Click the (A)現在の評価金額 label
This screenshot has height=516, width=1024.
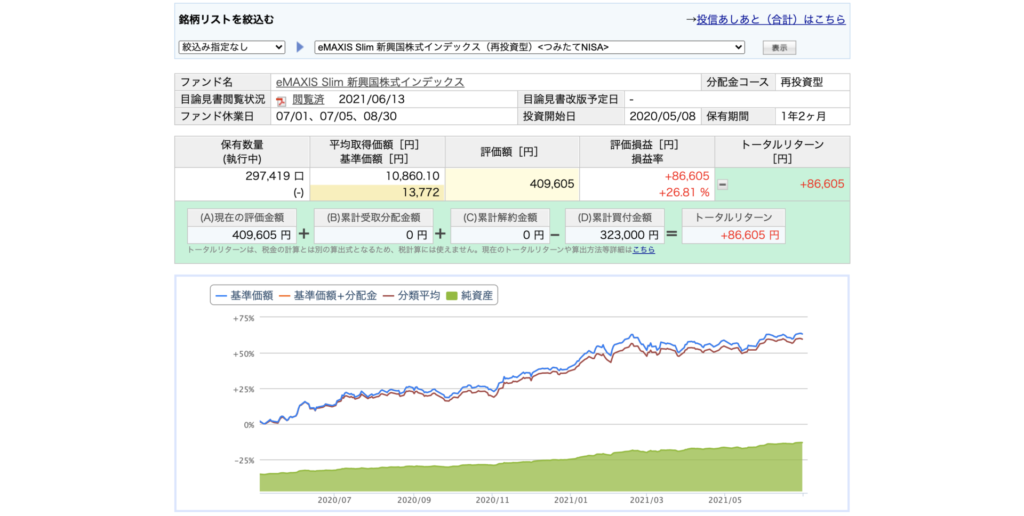click(242, 218)
